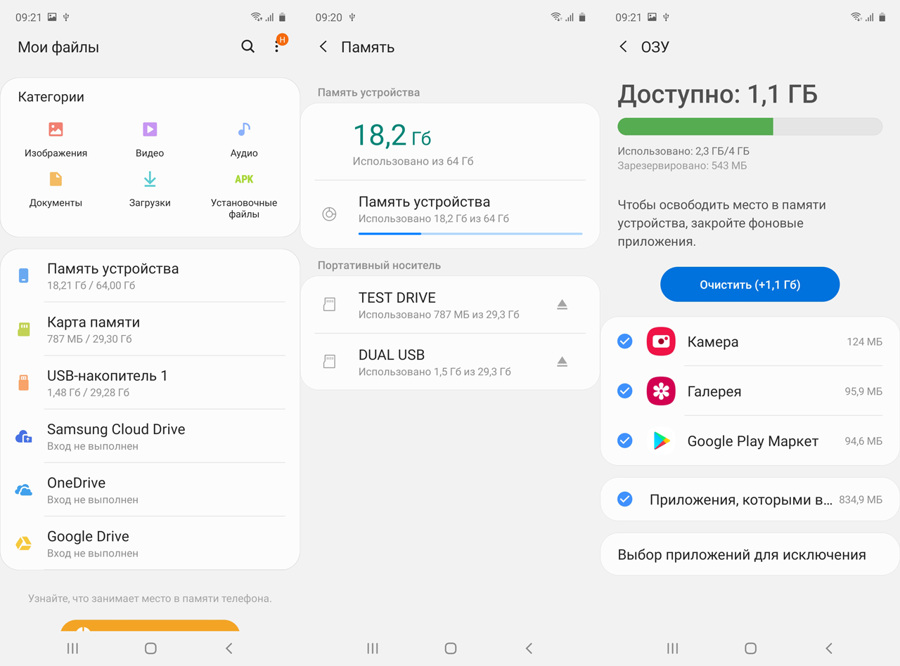
Task: Open the Video category icon
Action: (149, 130)
